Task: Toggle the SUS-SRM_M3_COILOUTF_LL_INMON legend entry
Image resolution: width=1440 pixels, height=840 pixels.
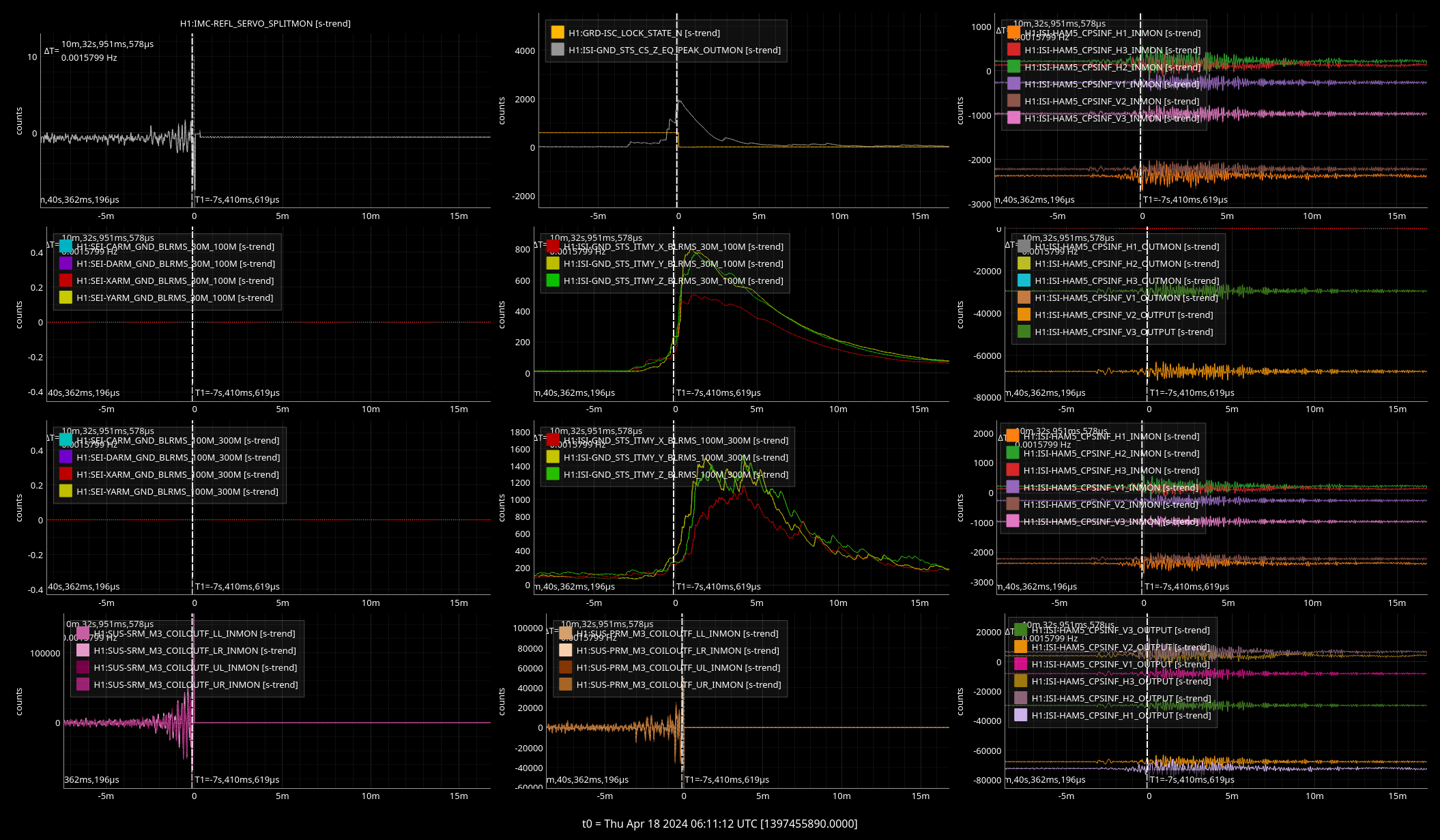Action: (x=186, y=633)
